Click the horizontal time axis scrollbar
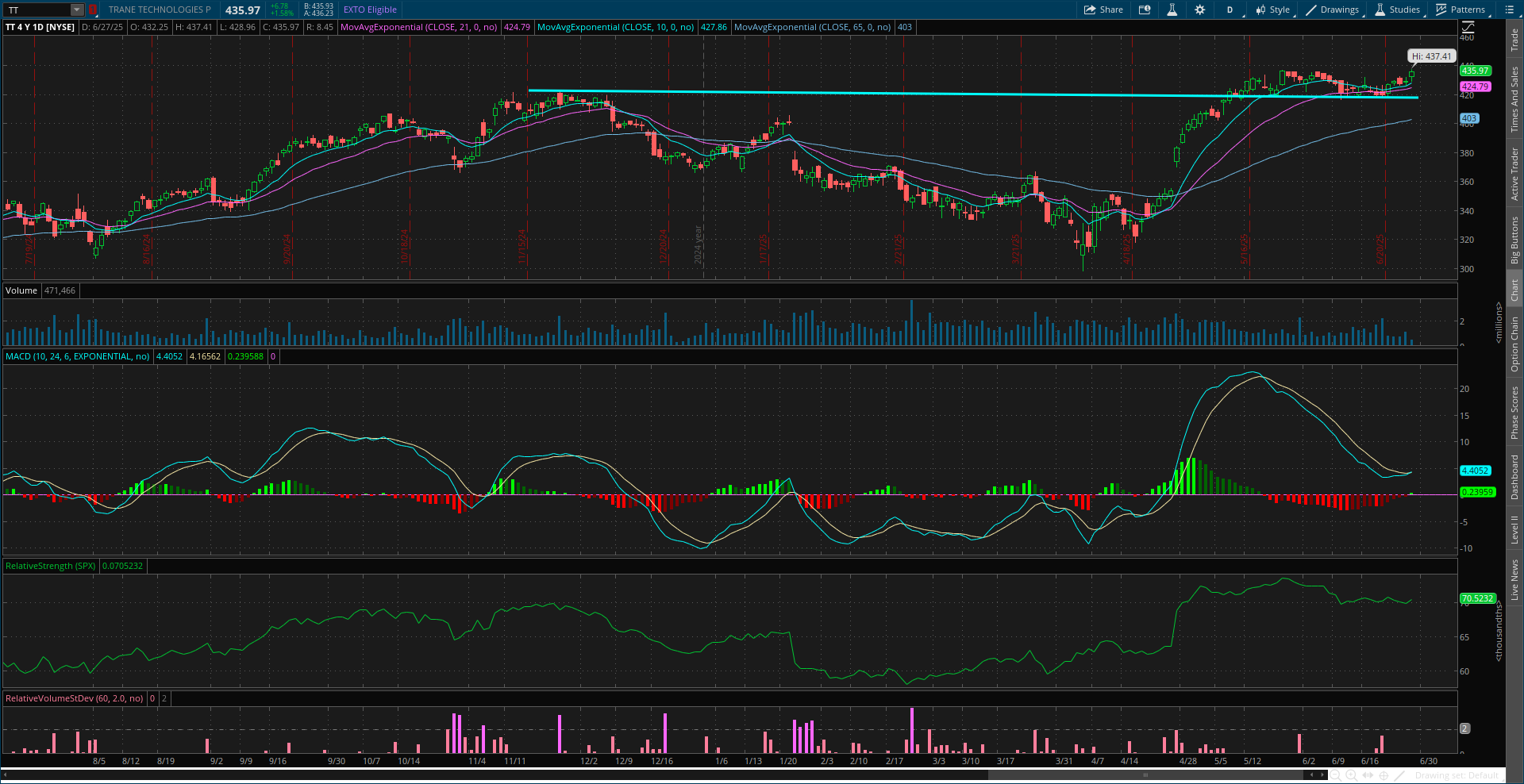Image resolution: width=1524 pixels, height=784 pixels. point(1145,774)
